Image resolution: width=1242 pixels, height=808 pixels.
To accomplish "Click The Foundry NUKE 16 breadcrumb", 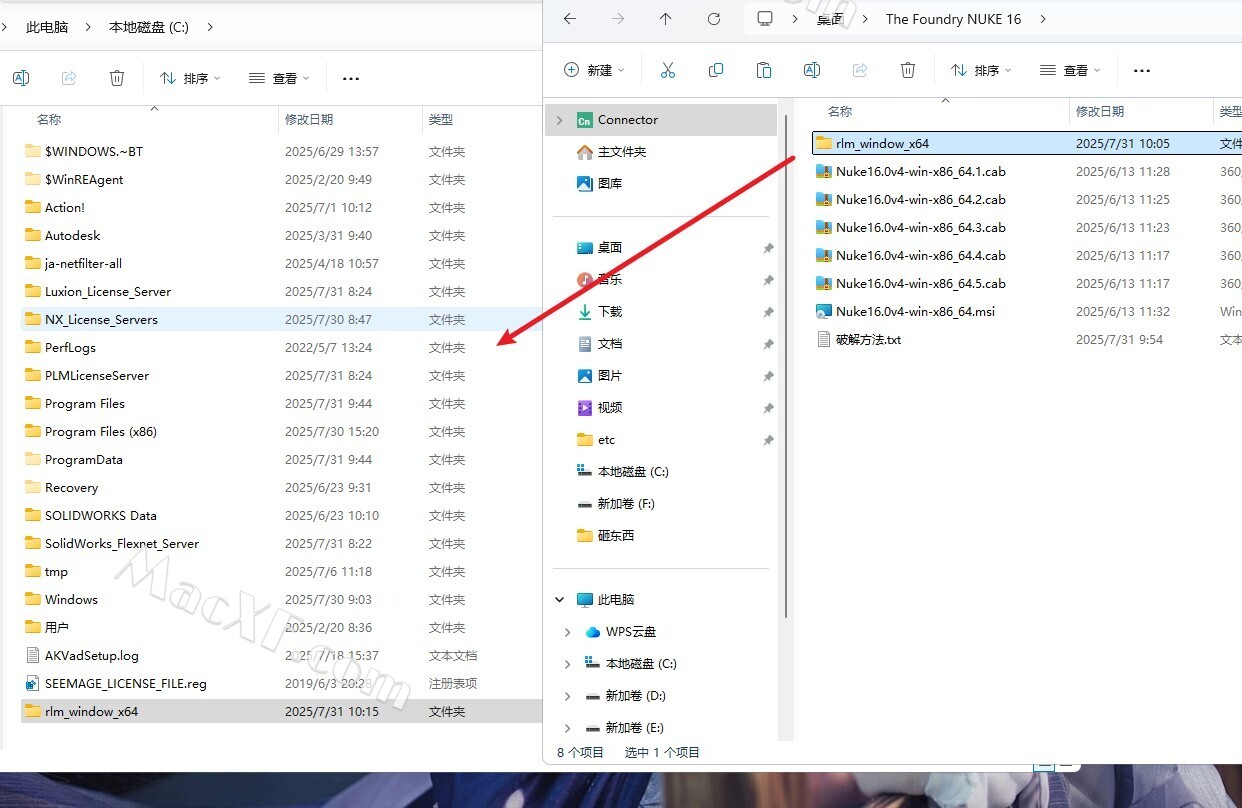I will point(954,19).
